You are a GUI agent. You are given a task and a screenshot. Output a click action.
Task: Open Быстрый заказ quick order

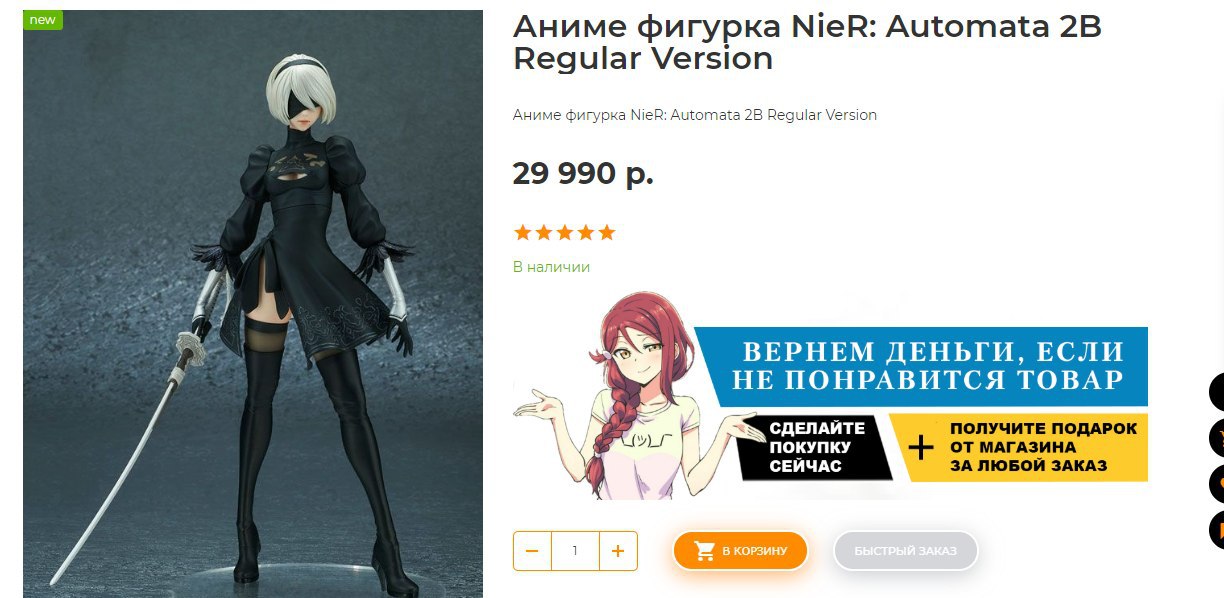pos(905,551)
